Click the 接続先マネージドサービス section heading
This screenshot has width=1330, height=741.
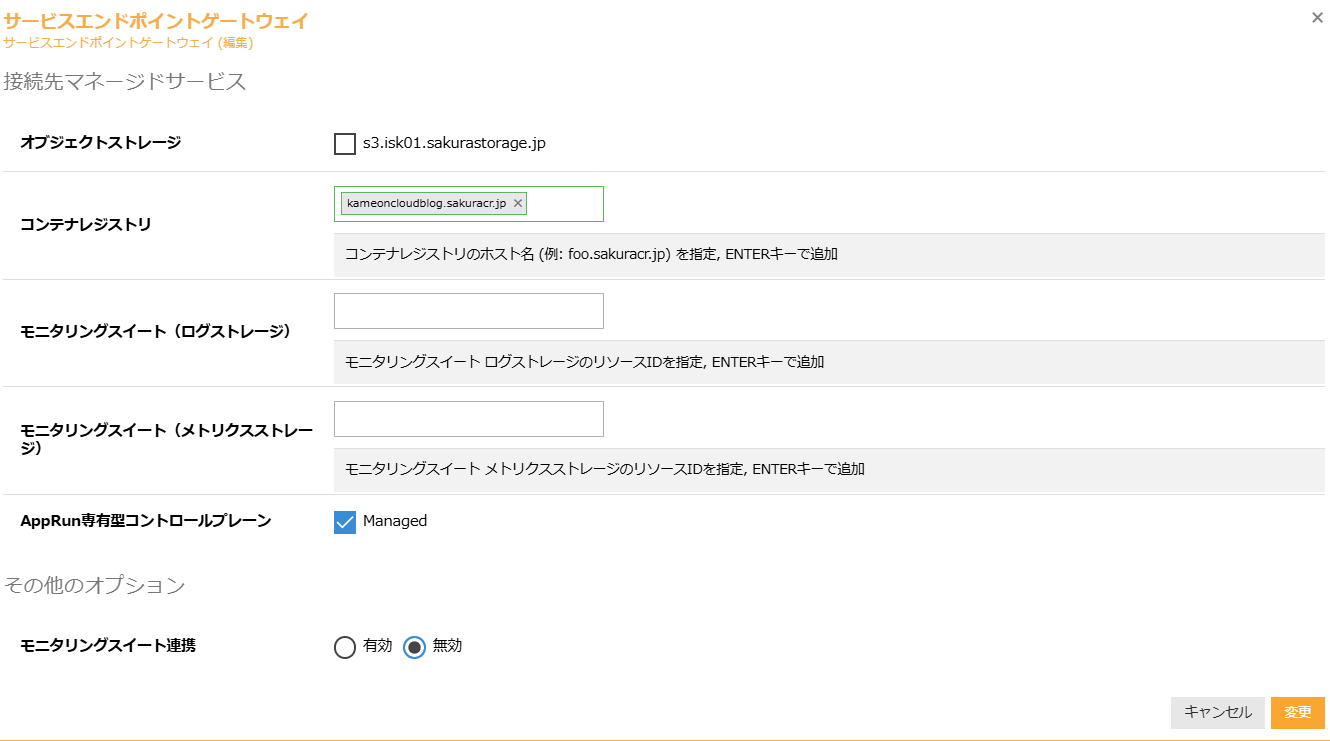tap(125, 82)
